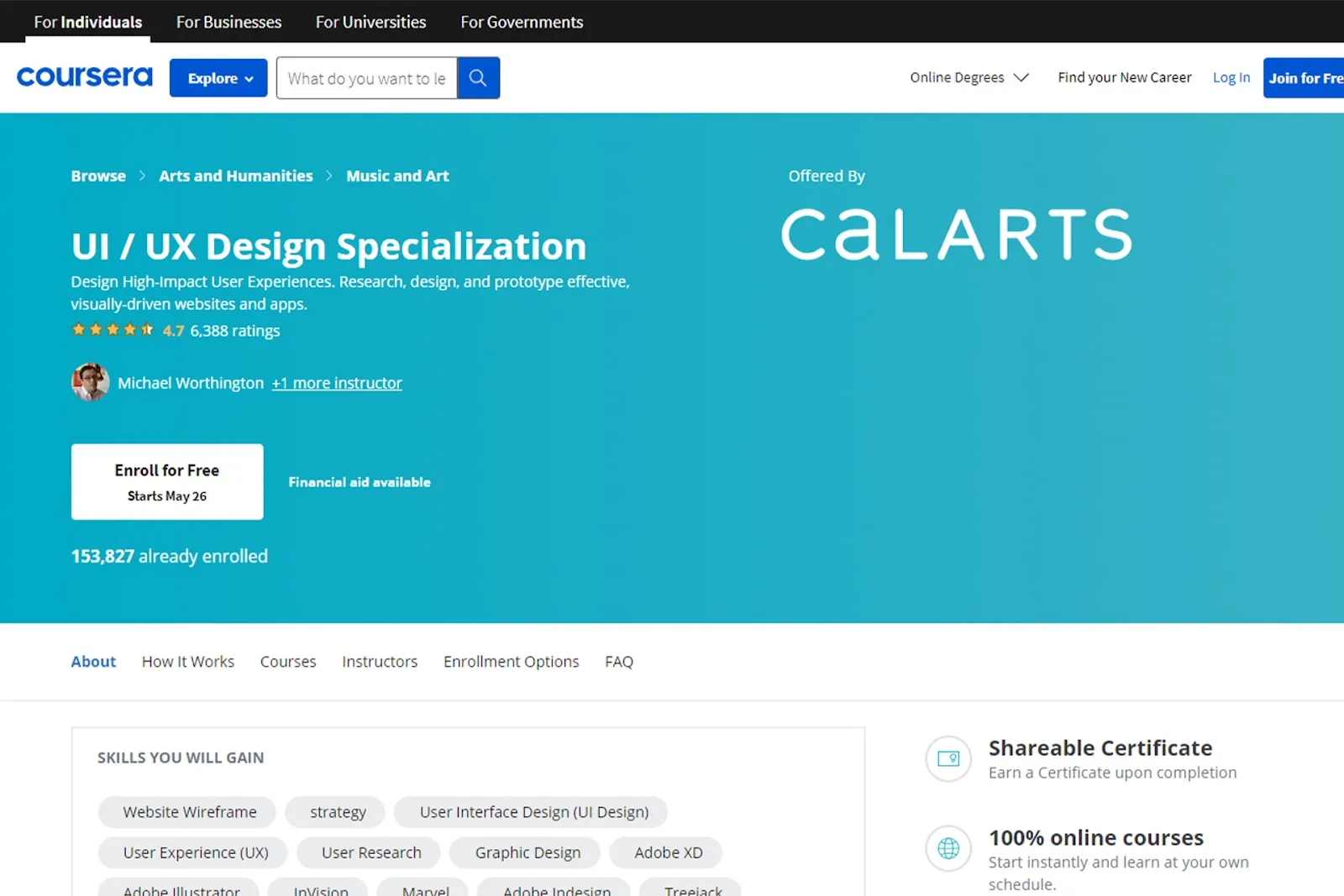Switch to For Businesses tab

(228, 22)
